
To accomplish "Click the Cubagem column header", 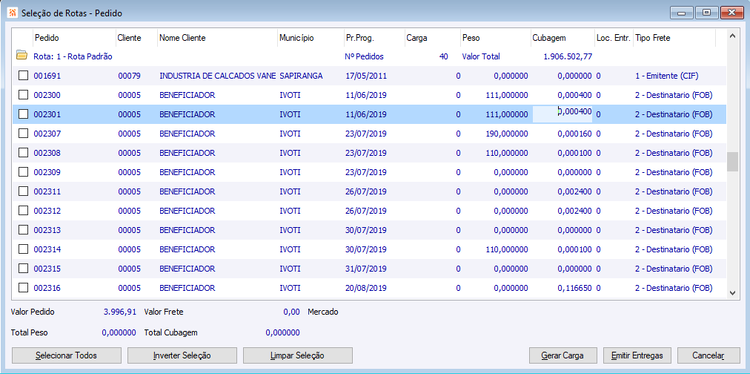I will point(562,38).
